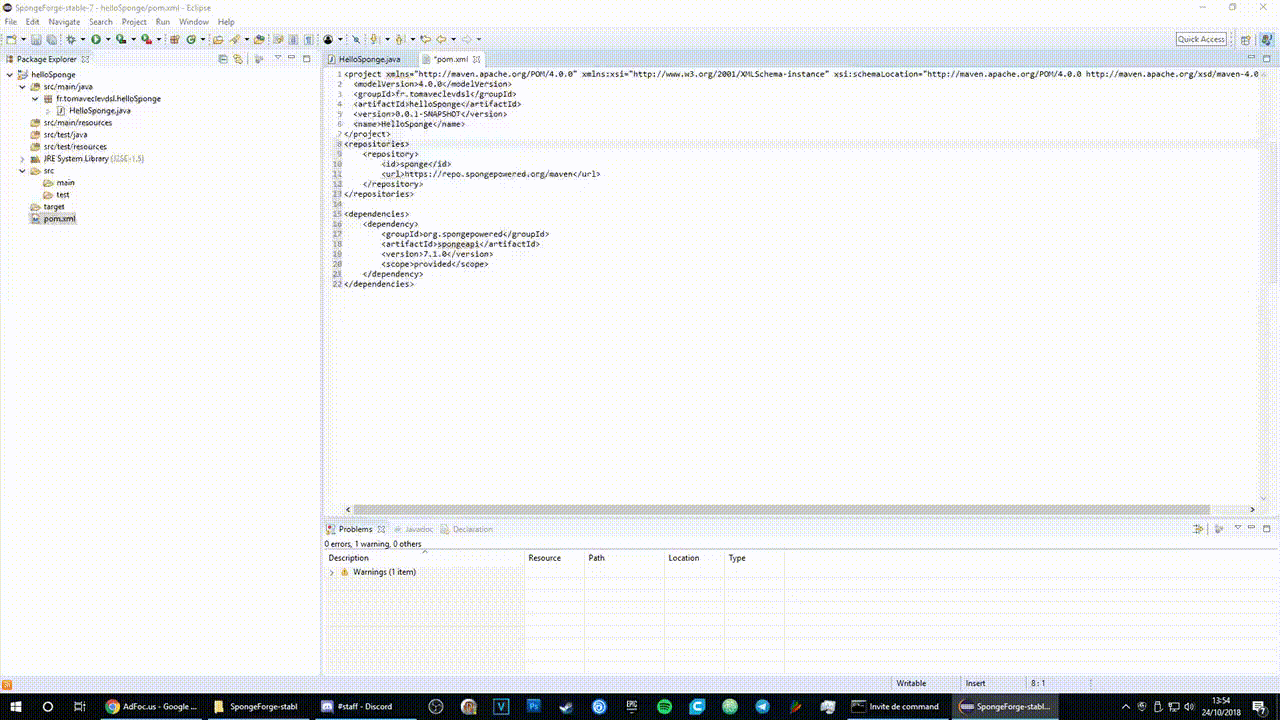Expand the Warnings (1 item) row

[332, 572]
